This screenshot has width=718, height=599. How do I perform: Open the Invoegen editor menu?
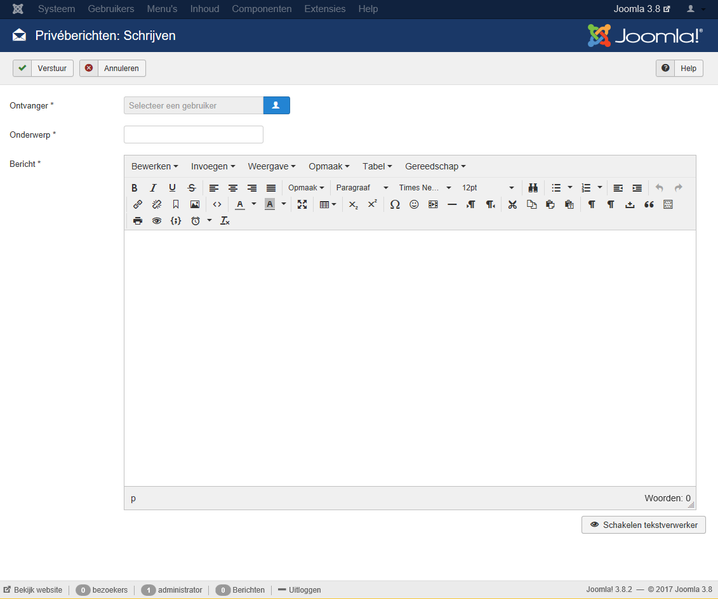[x=213, y=166]
